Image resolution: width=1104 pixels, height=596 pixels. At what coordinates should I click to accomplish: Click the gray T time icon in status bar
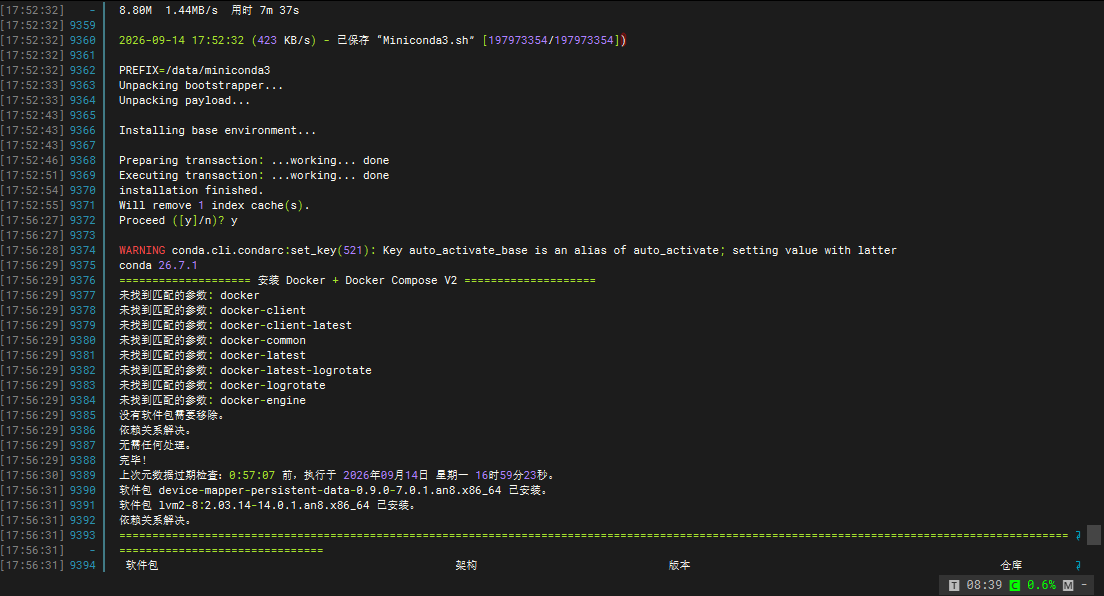[x=954, y=585]
